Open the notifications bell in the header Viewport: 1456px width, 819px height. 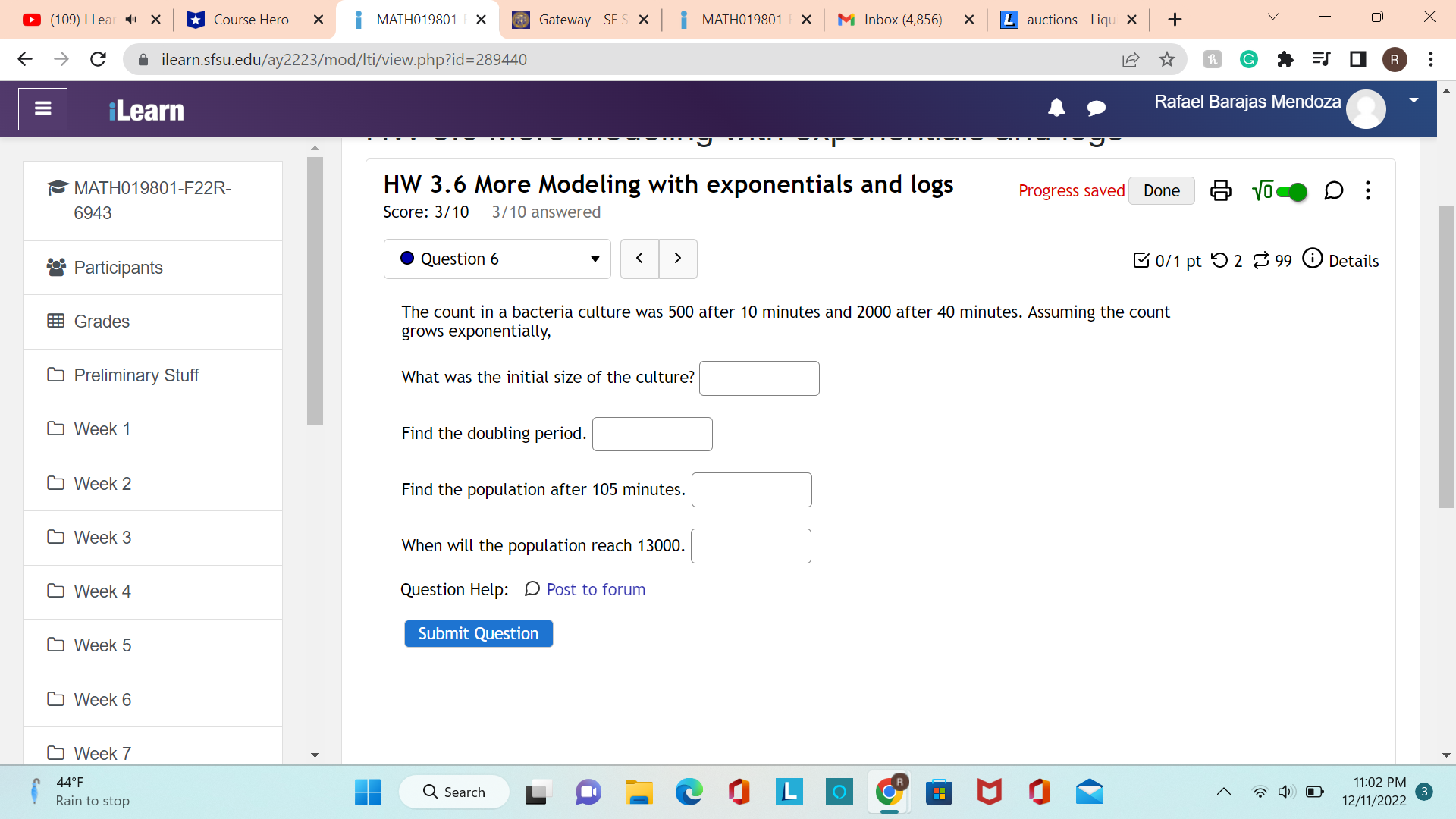coord(1056,108)
